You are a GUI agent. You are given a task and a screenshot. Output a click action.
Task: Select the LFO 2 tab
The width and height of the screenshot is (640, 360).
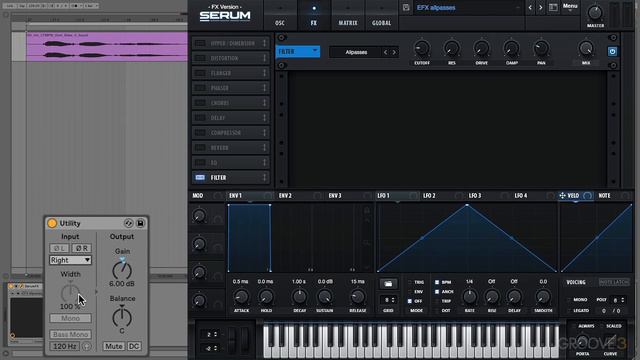click(429, 196)
